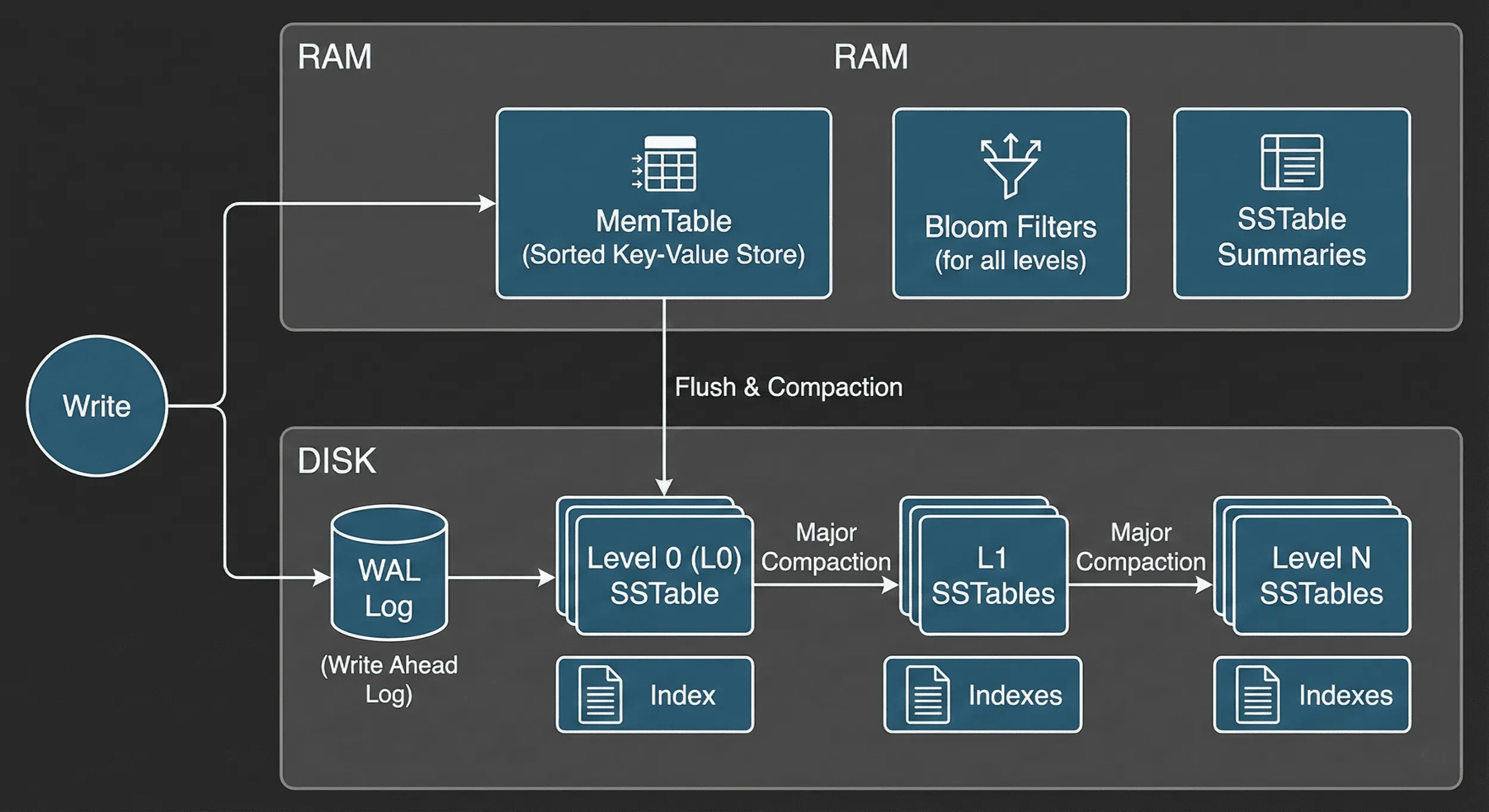Click the centered RAM heading
Screen dimensions: 1489x812
[x=871, y=57]
